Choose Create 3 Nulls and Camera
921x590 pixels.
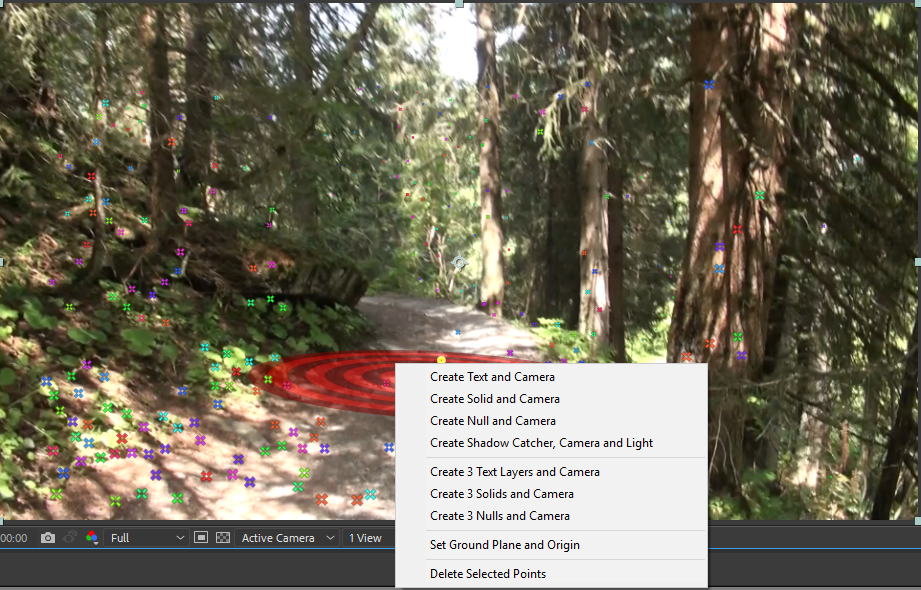tap(551, 516)
